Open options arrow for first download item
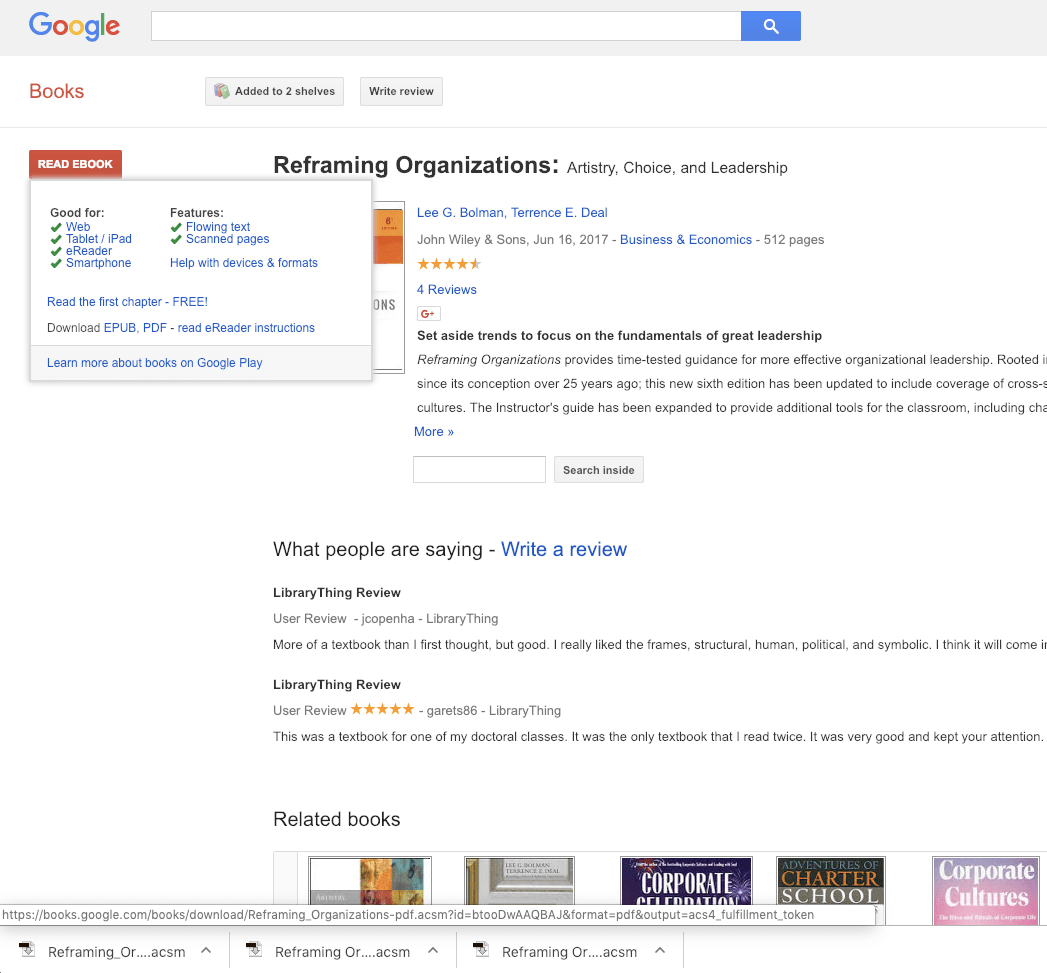1047x973 pixels. (x=206, y=950)
